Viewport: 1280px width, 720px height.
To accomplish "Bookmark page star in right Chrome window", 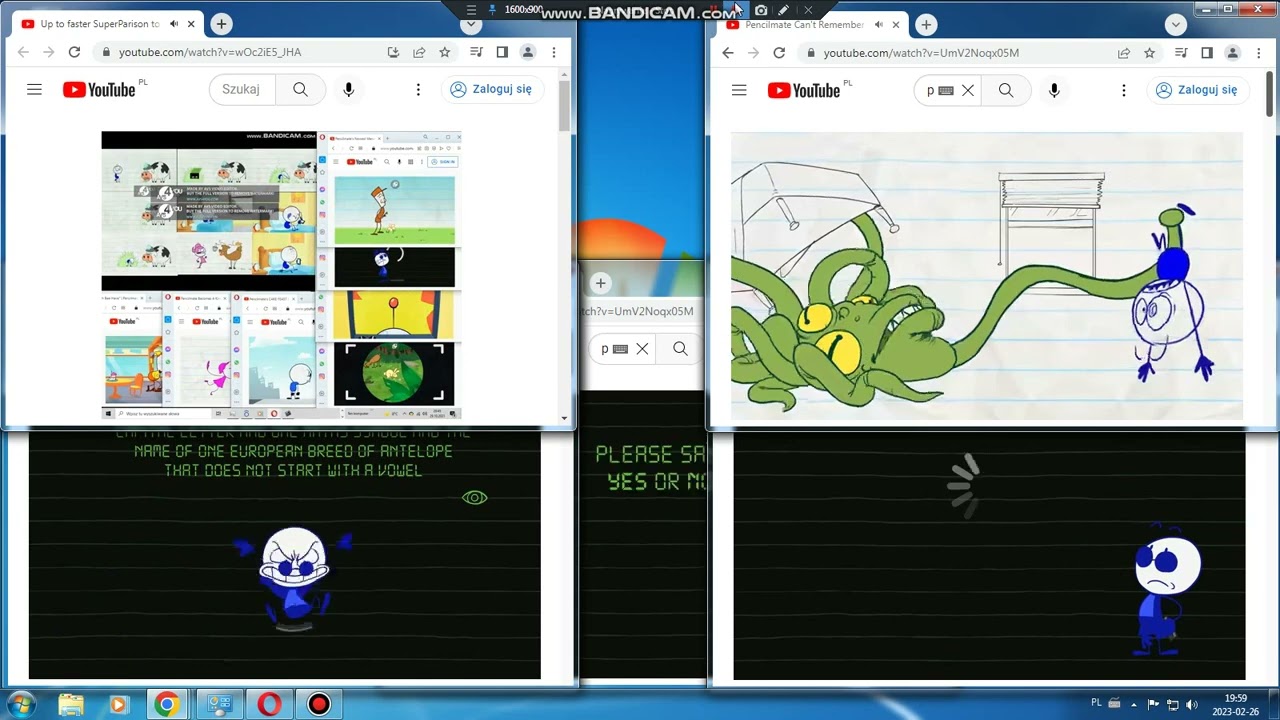I will [x=1150, y=52].
